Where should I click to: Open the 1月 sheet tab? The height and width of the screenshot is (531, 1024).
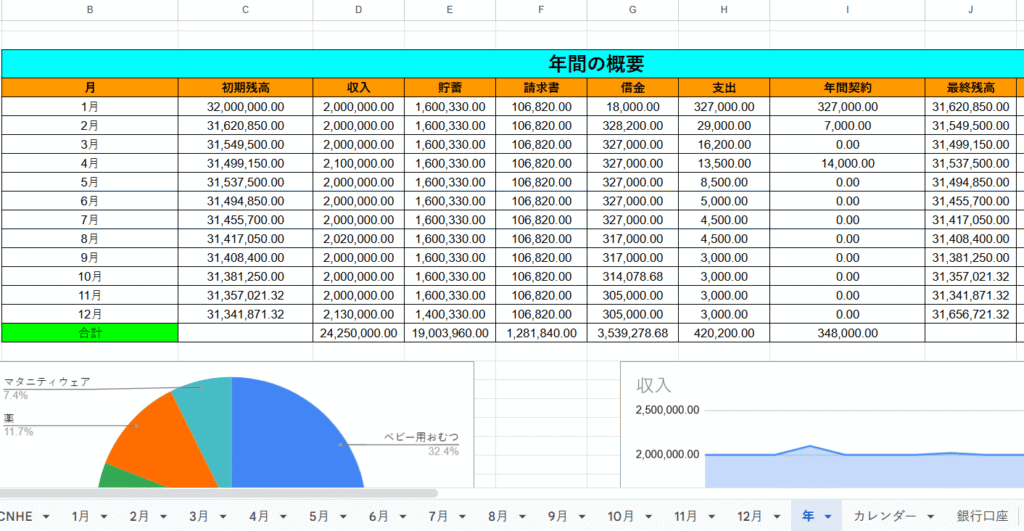coord(80,516)
